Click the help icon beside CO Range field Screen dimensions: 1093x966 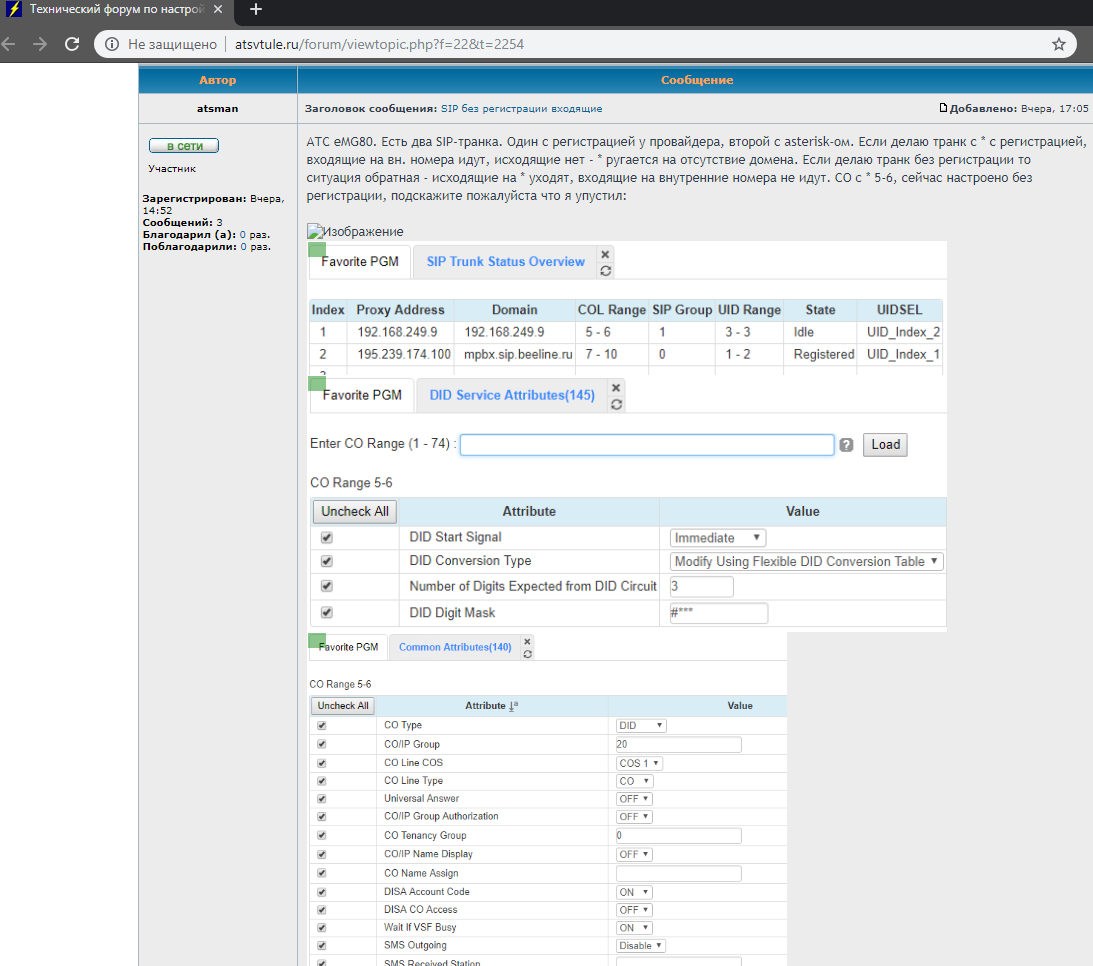coord(846,445)
